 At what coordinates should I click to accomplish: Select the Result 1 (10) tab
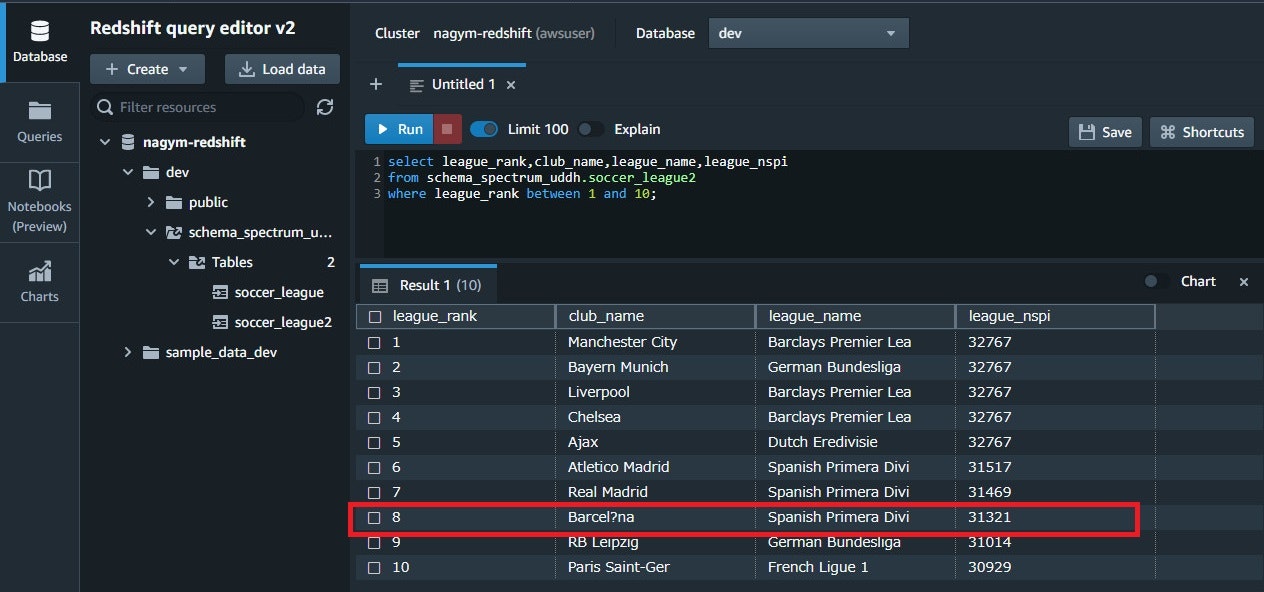(427, 285)
